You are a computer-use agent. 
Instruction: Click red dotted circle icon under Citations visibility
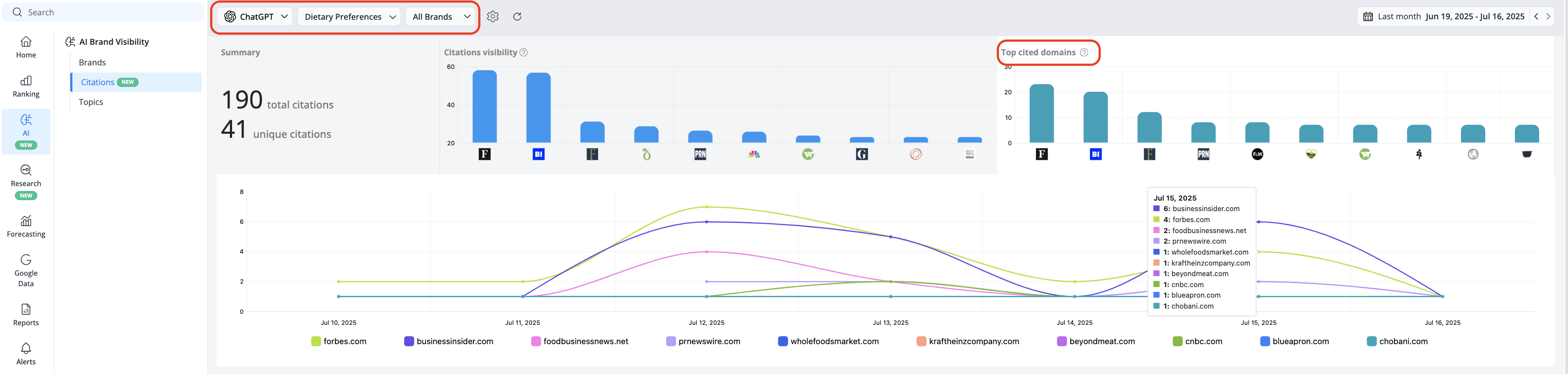tap(916, 154)
